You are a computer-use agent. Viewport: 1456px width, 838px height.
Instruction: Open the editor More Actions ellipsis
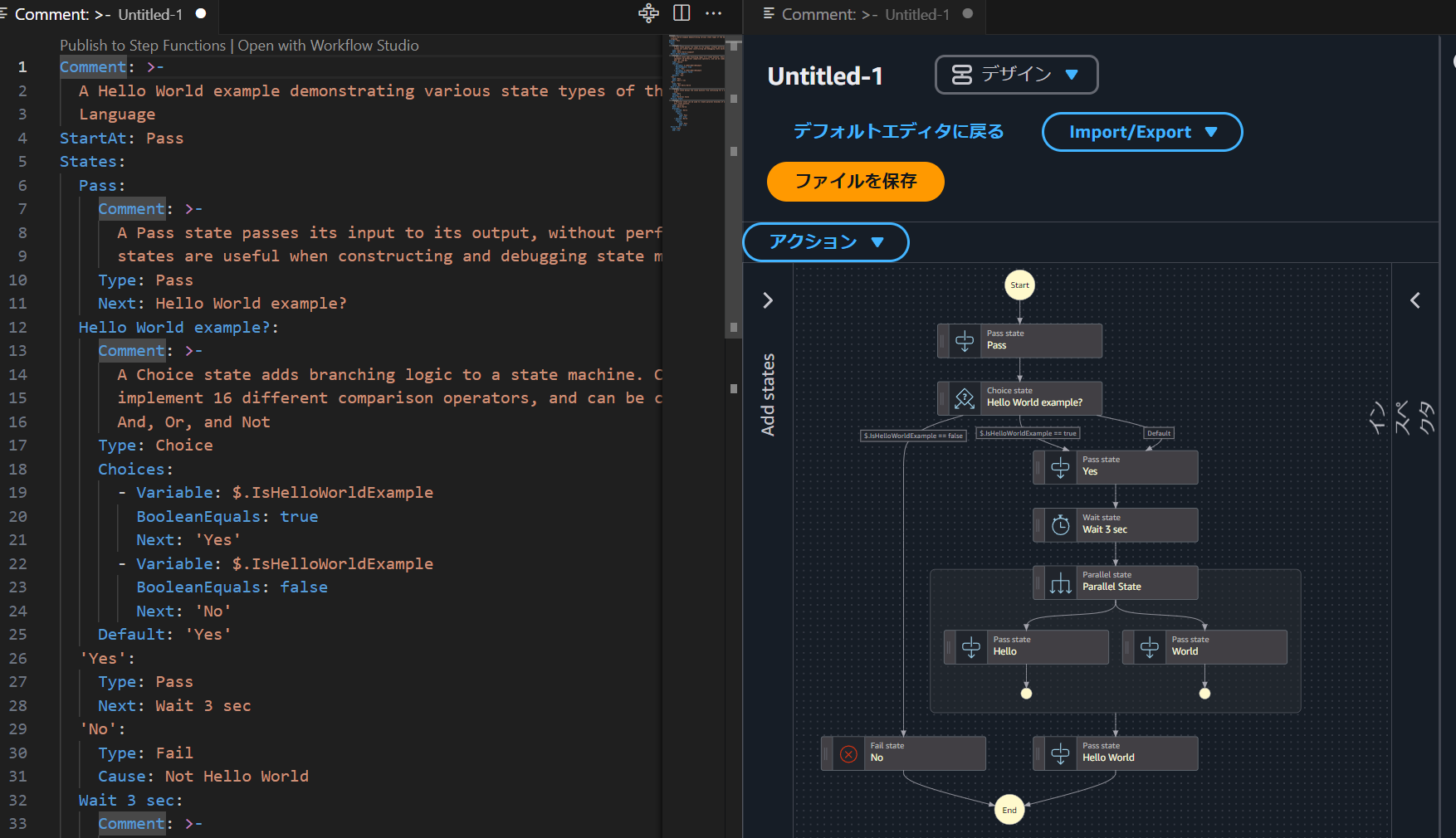click(714, 13)
